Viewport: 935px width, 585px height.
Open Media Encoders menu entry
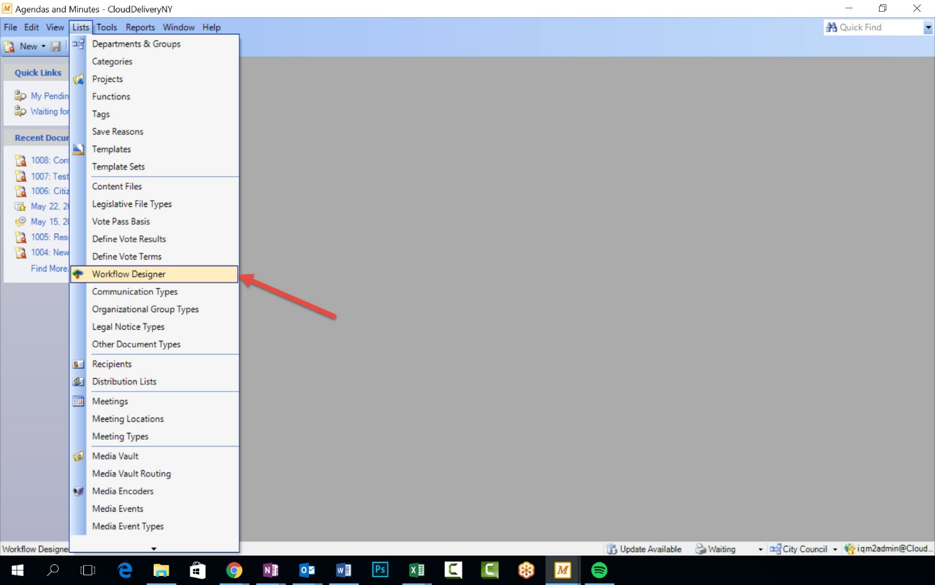point(154,491)
